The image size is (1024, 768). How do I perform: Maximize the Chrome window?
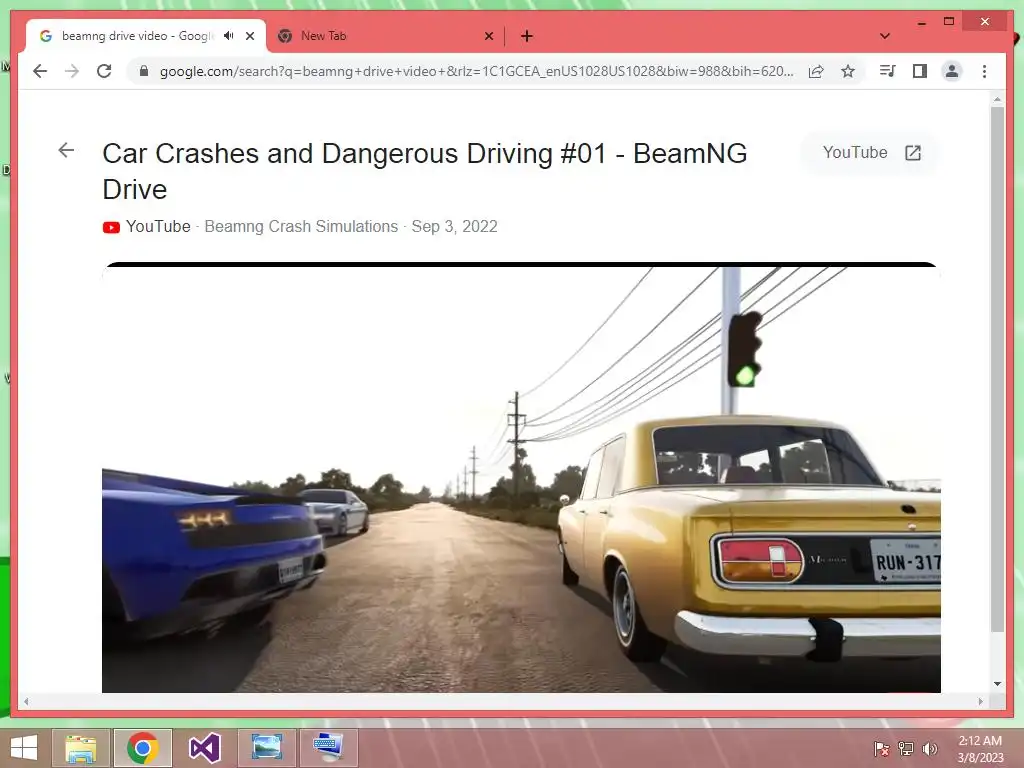(949, 22)
